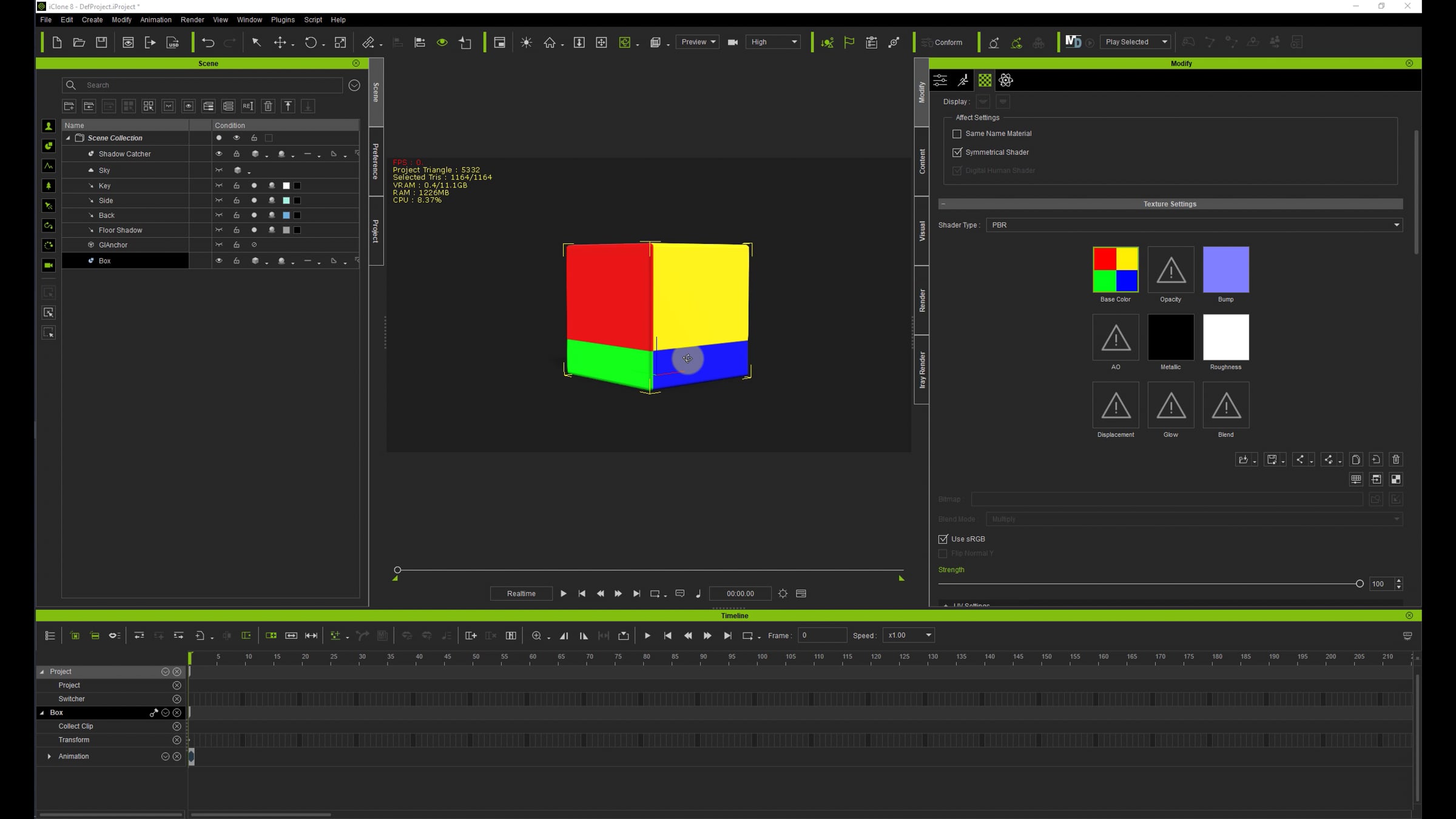Click the Home view icon in toolbar
This screenshot has height=819, width=1456.
coord(550,42)
